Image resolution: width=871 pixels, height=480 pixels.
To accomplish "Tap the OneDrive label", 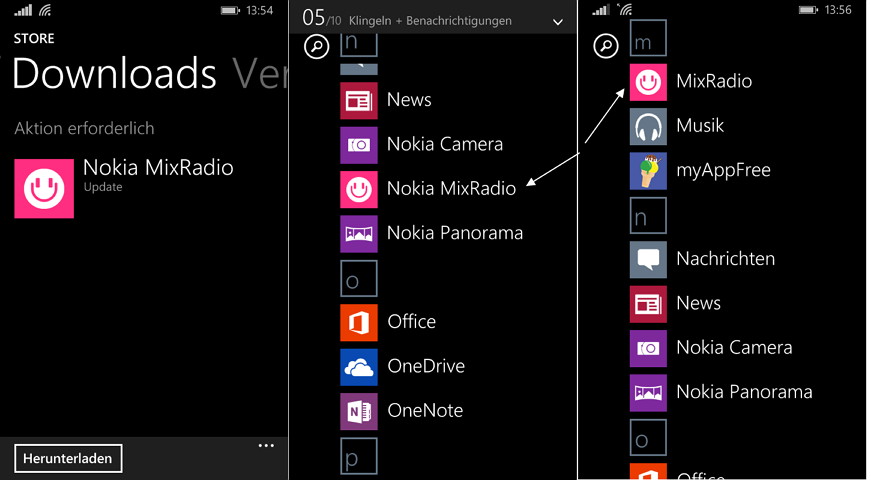I will [426, 366].
